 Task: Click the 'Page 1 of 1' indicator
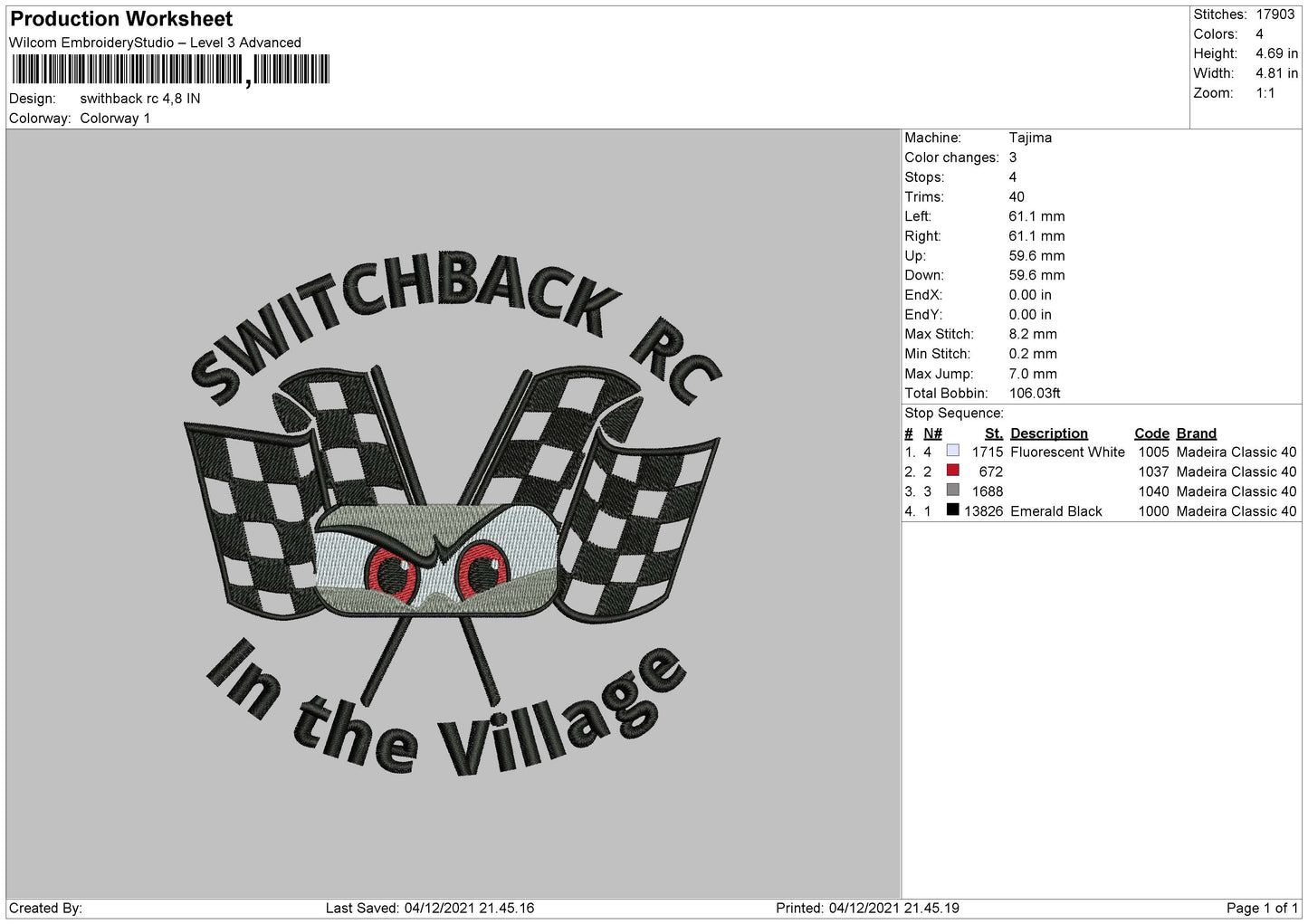1262,908
